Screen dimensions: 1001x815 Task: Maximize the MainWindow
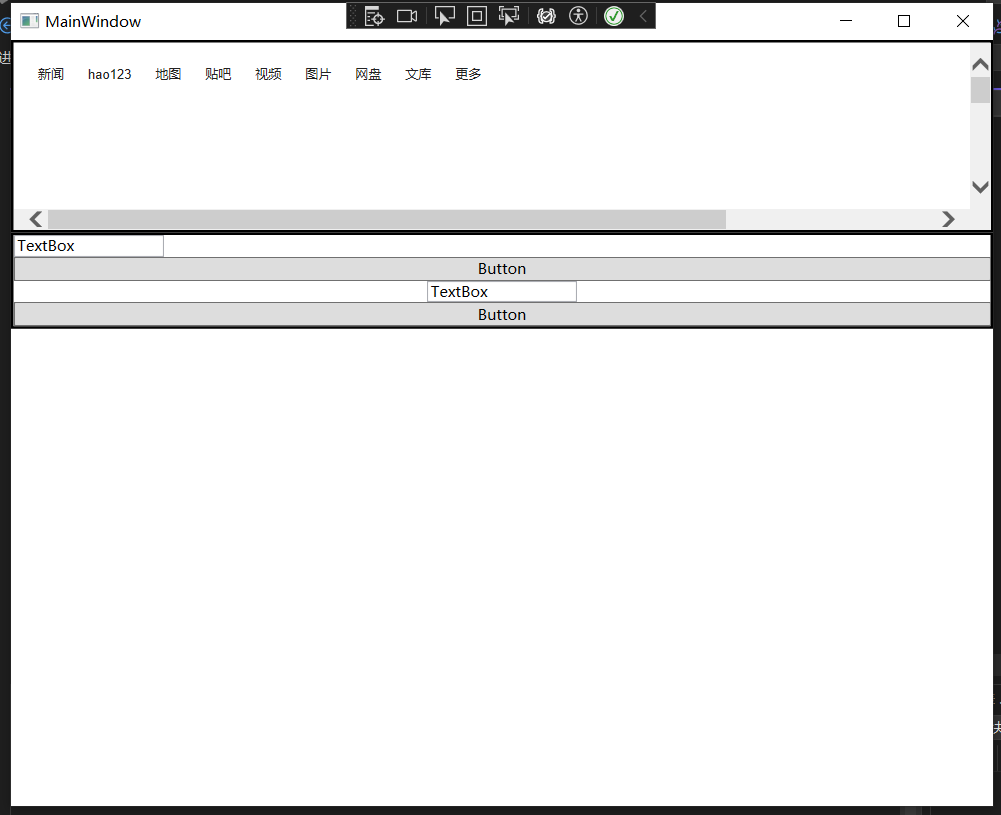tap(904, 21)
